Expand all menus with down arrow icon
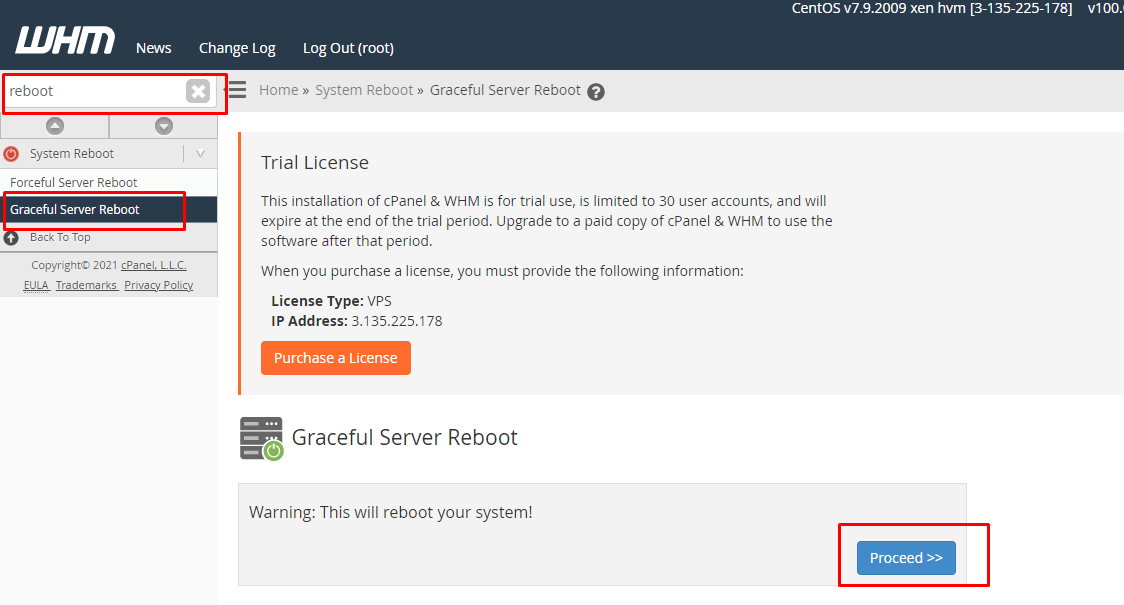Screen dimensions: 1124x605 click(x=163, y=126)
